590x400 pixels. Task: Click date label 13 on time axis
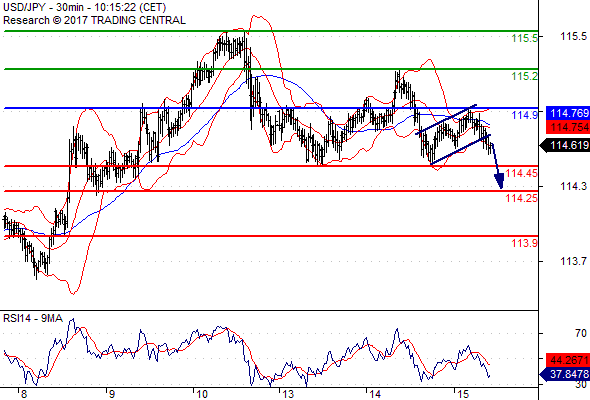click(288, 394)
